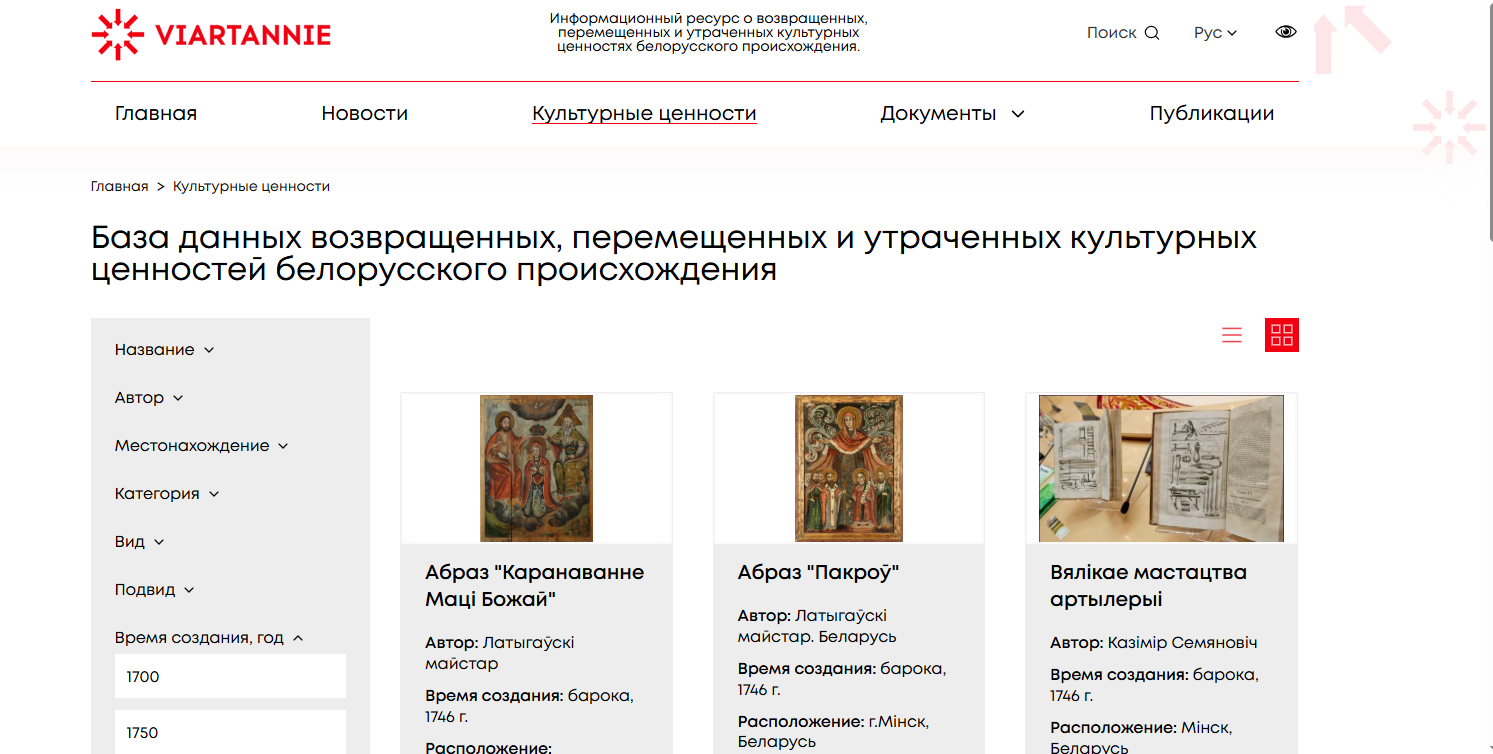Click the Культурные ценности breadcrumb
The width and height of the screenshot is (1493, 754).
coord(251,186)
